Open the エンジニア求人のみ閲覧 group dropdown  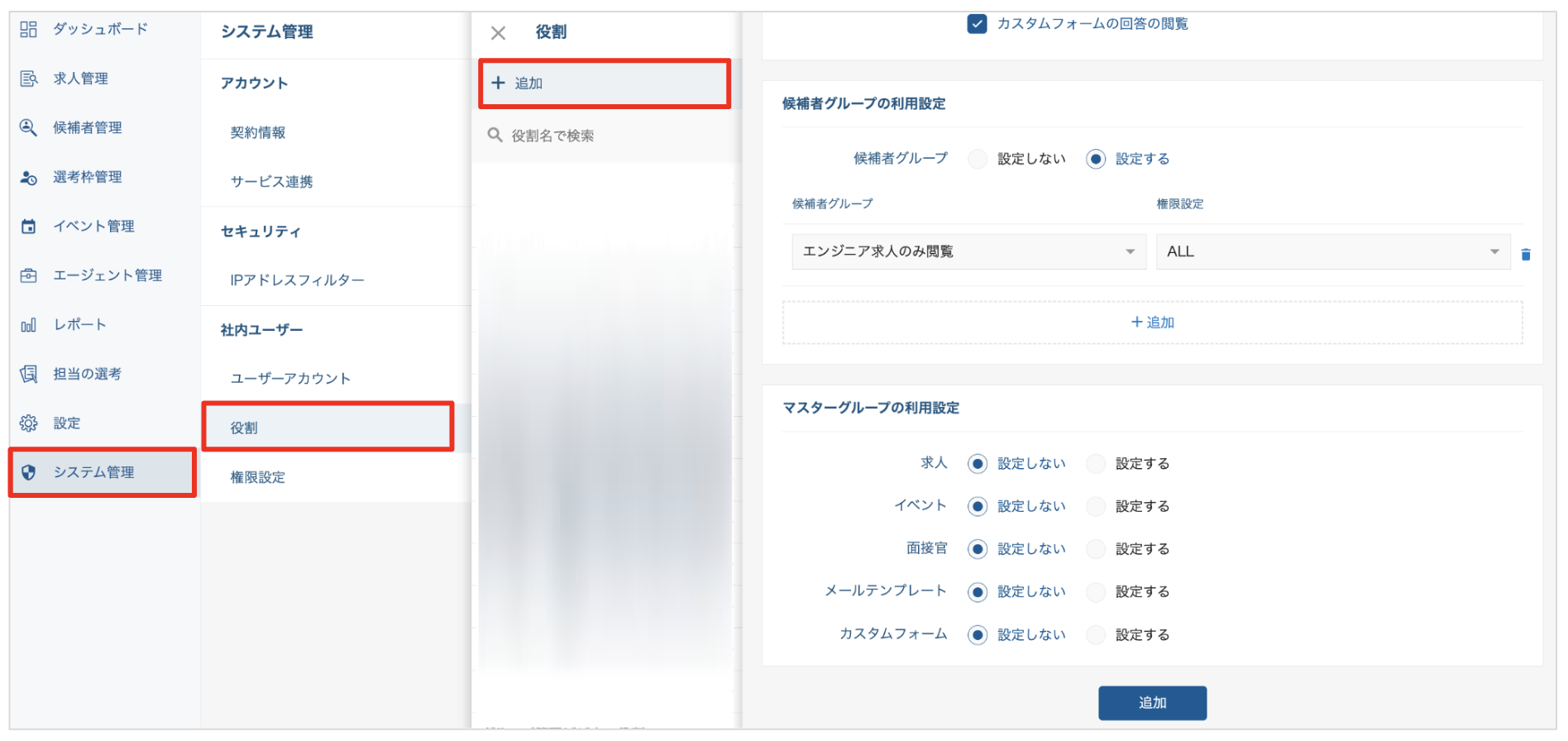(968, 252)
